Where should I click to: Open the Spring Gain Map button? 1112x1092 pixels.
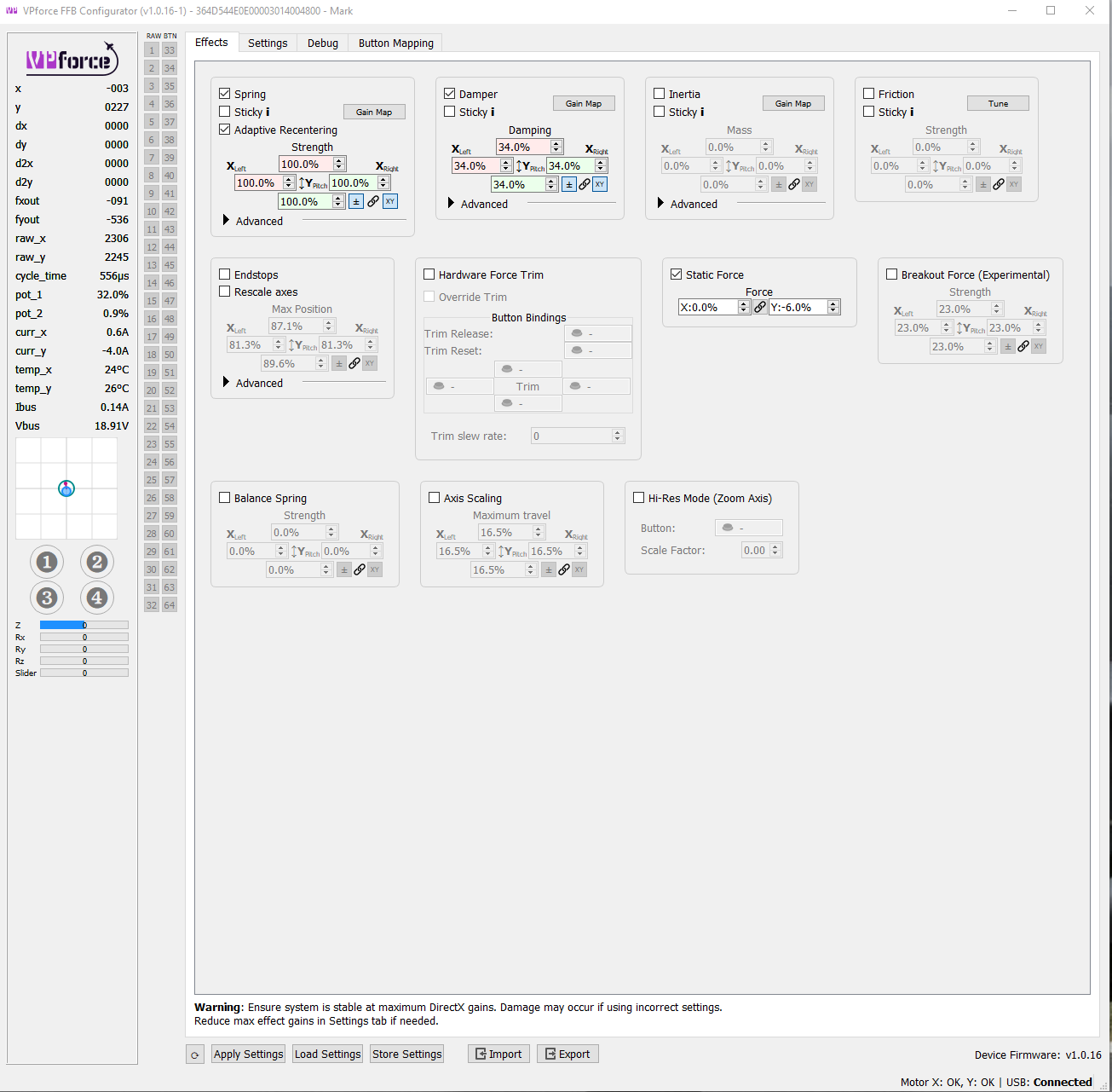point(374,112)
